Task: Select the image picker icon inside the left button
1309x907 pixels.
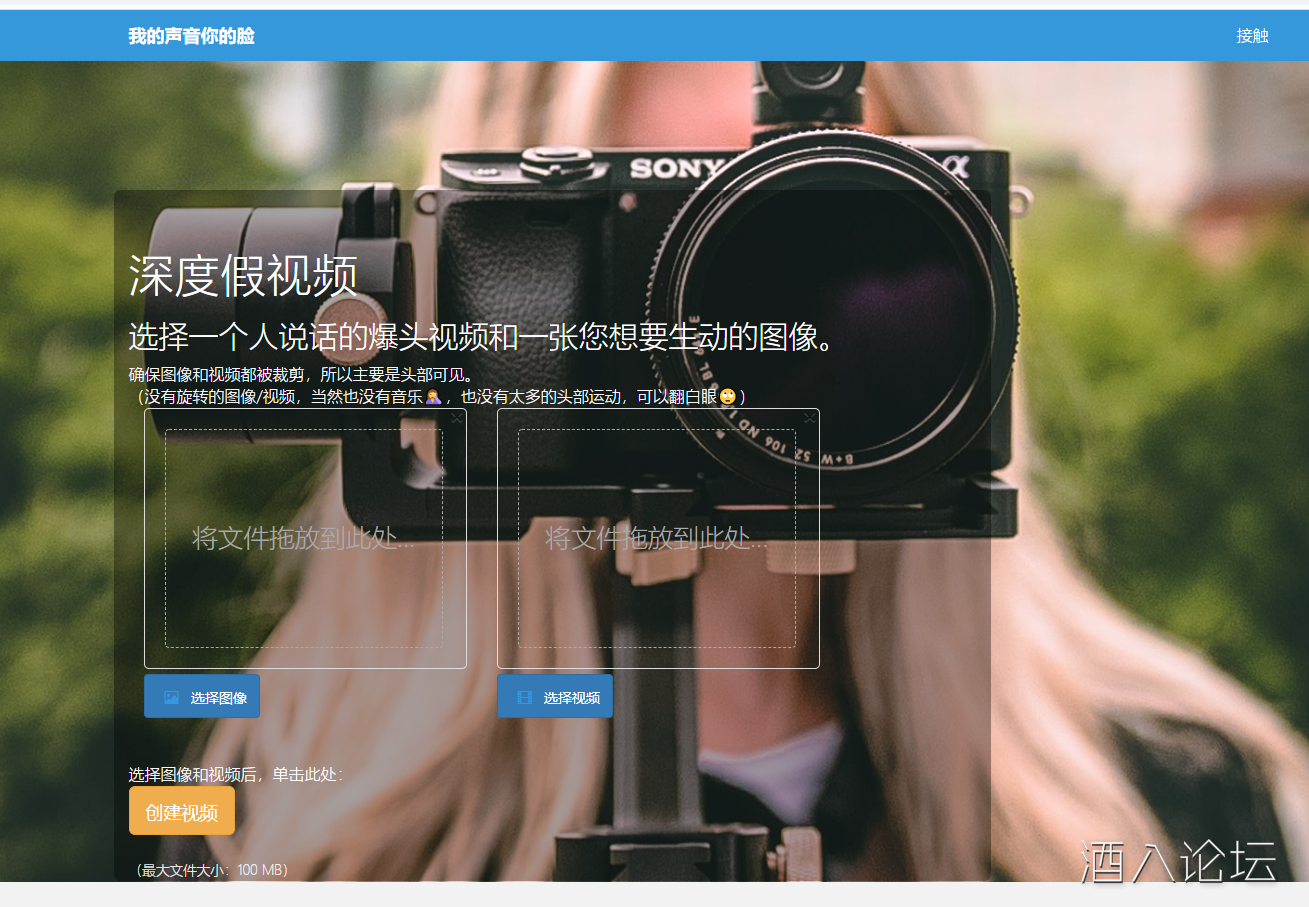Action: [170, 696]
